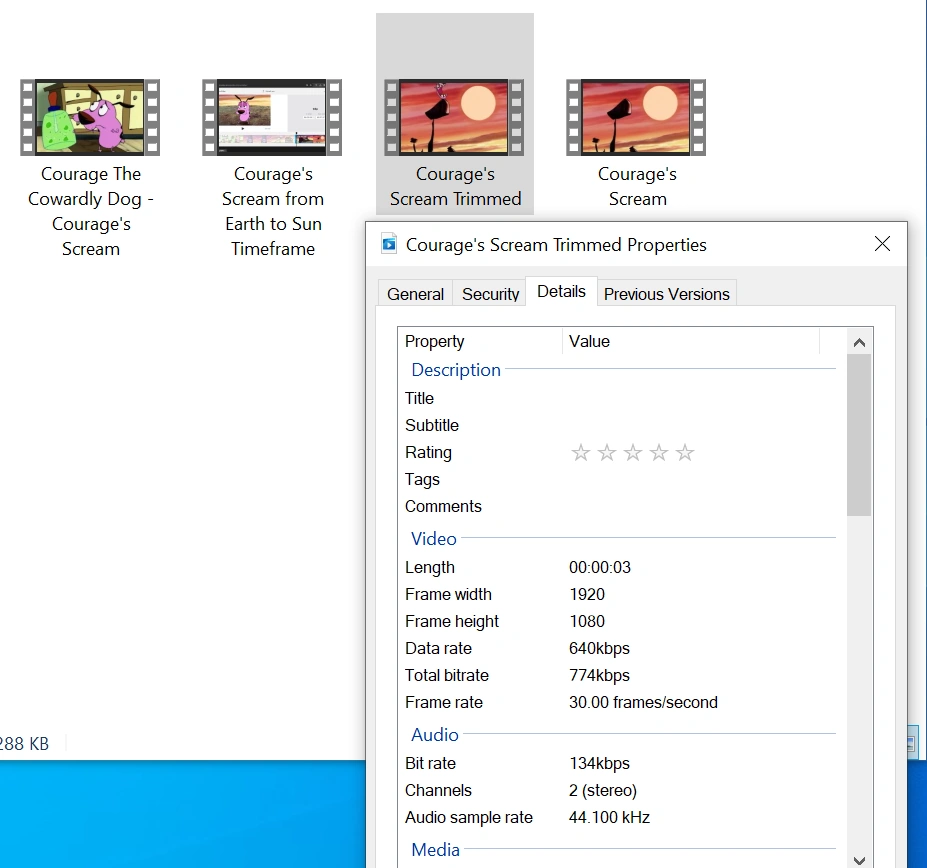Click the Video section heading
The image size is (927, 868).
[433, 539]
